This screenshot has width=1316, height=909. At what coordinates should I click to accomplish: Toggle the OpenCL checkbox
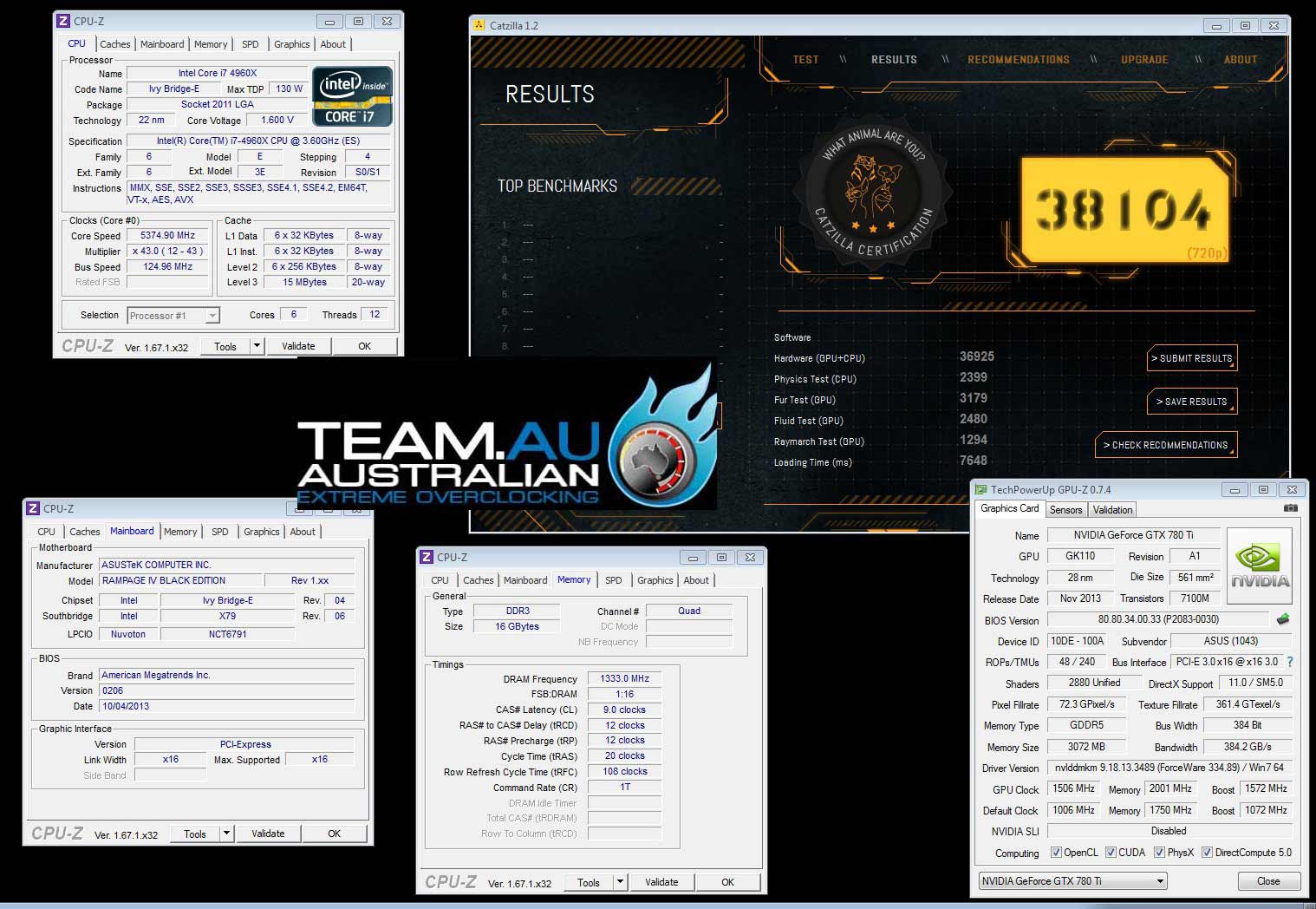(x=1056, y=853)
